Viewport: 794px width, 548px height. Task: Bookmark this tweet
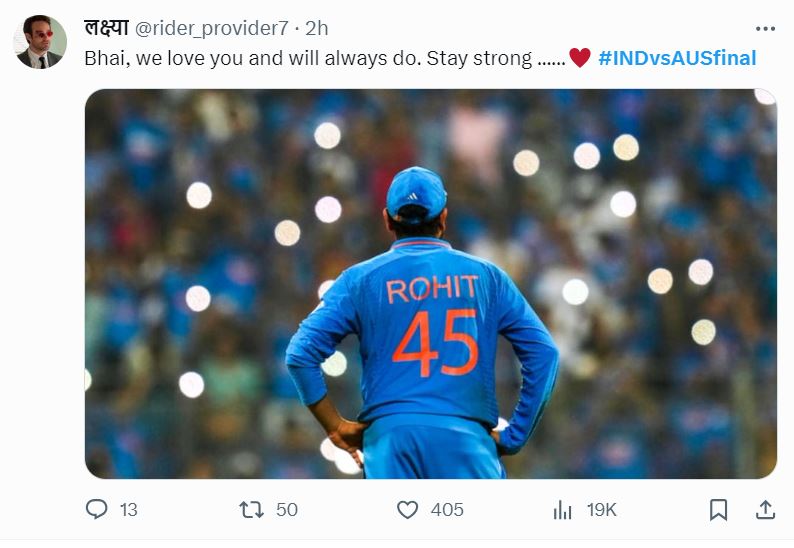tap(718, 510)
